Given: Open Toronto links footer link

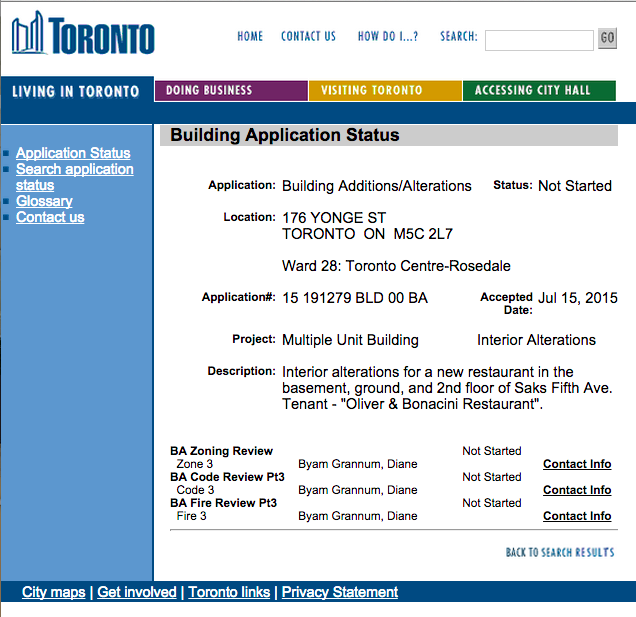Looking at the screenshot, I should (x=229, y=592).
